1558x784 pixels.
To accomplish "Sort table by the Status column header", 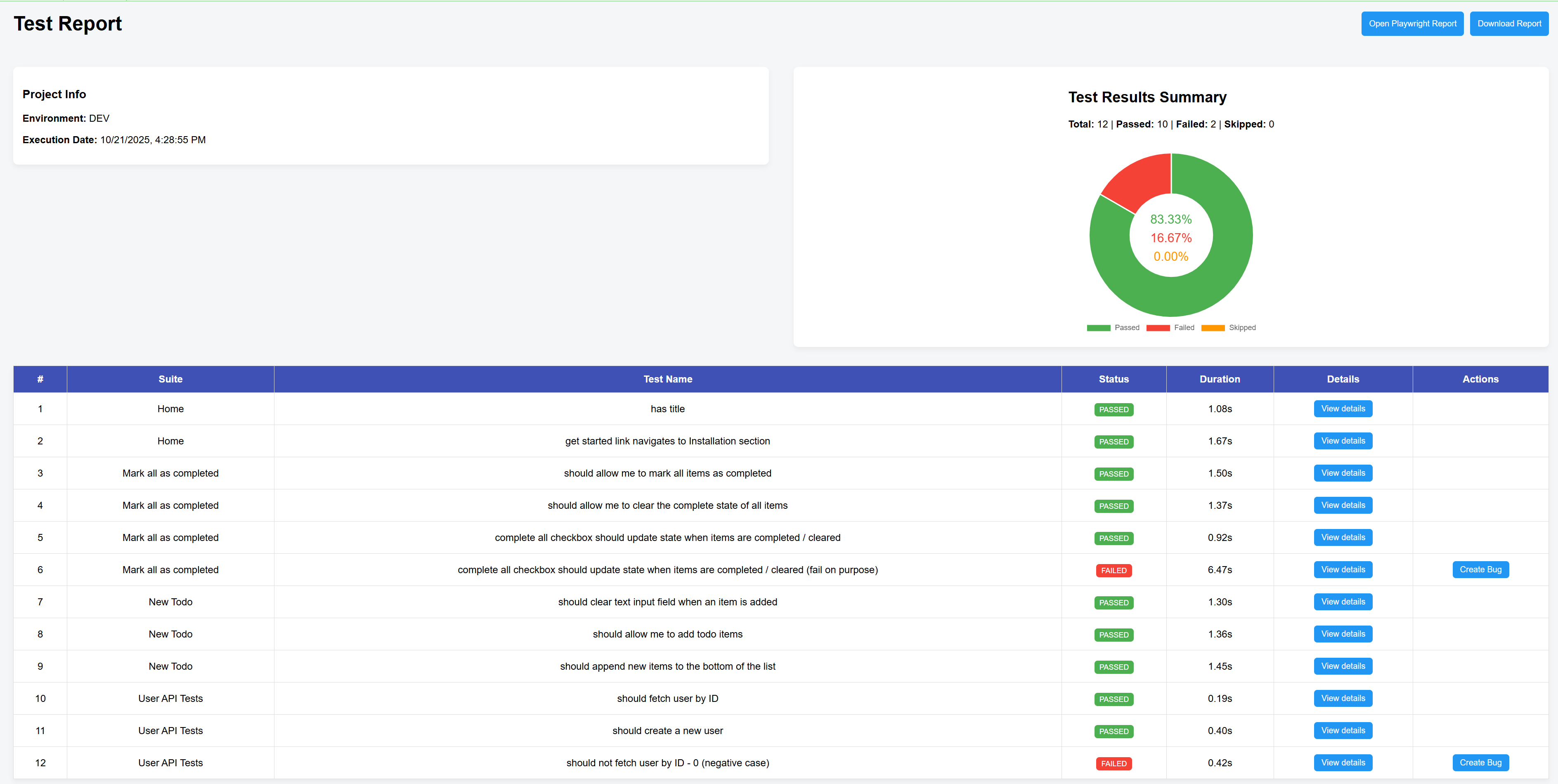I will click(1114, 379).
